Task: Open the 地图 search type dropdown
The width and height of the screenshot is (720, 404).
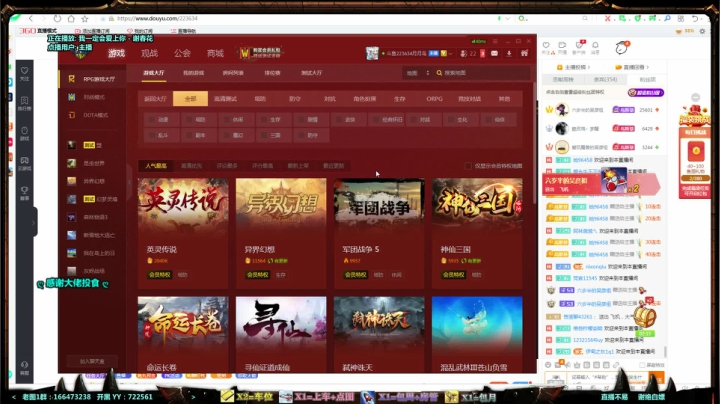Action: click(417, 73)
